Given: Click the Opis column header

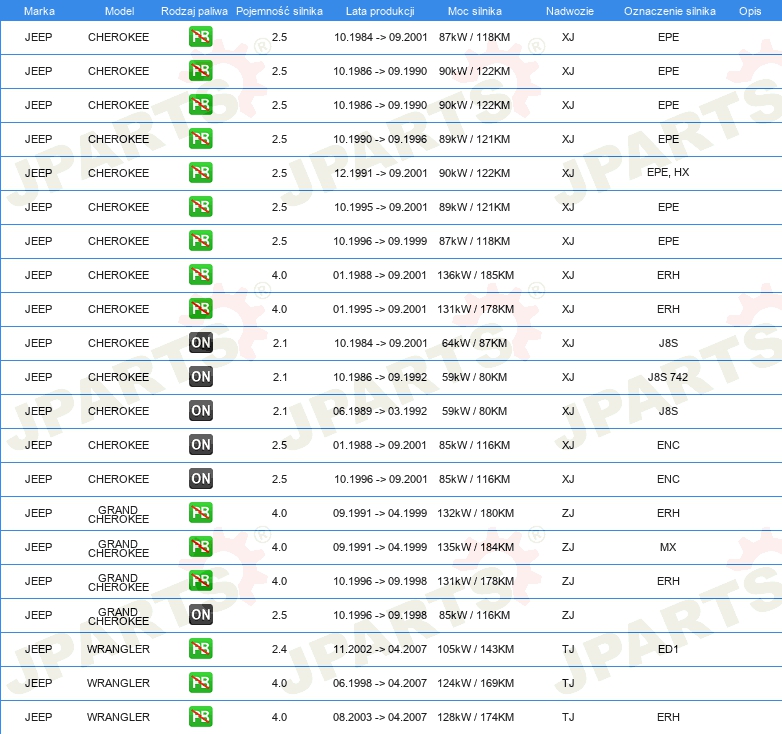Looking at the screenshot, I should click(x=750, y=11).
